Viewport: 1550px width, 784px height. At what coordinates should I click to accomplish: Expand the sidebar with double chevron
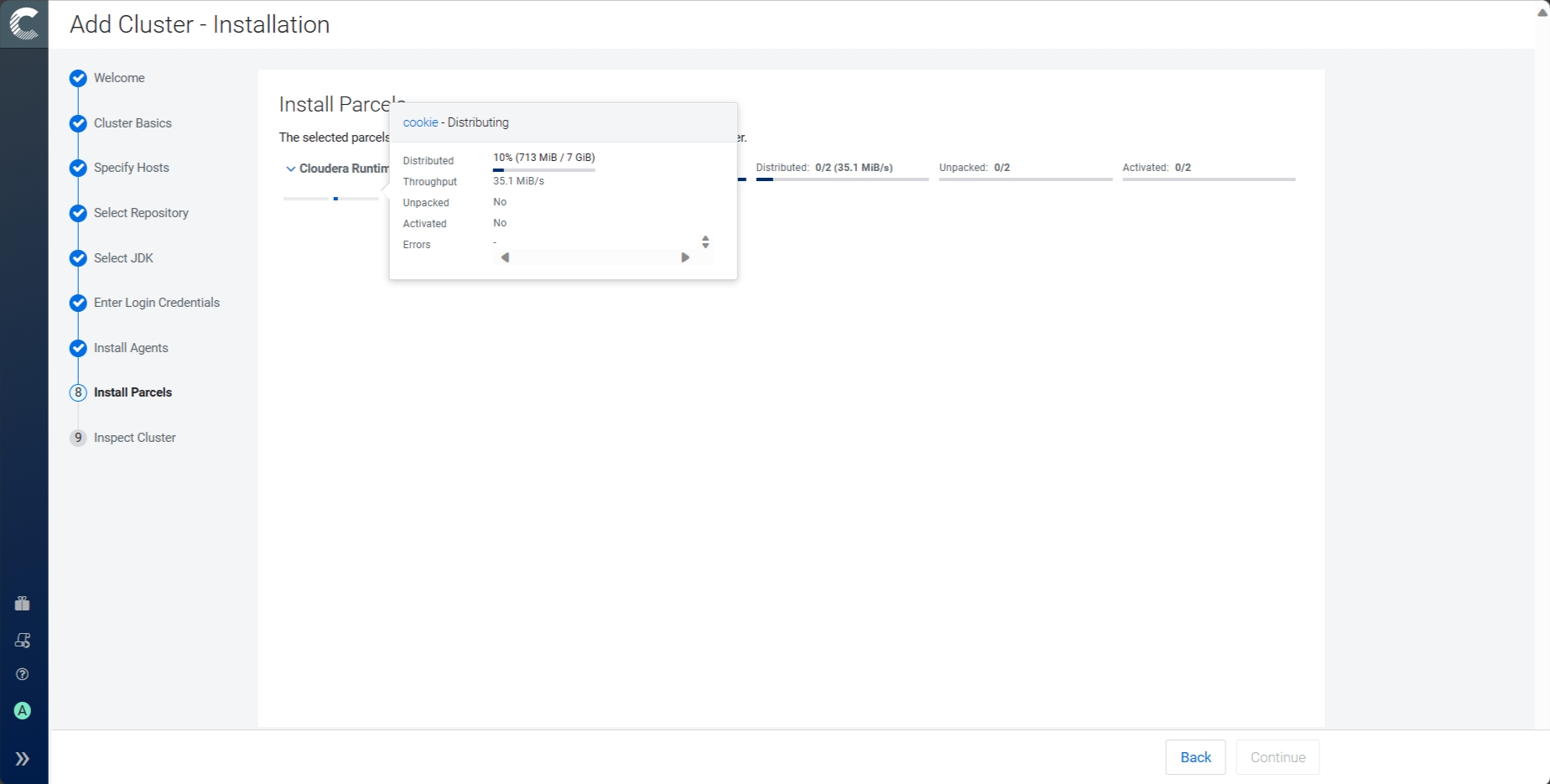23,759
